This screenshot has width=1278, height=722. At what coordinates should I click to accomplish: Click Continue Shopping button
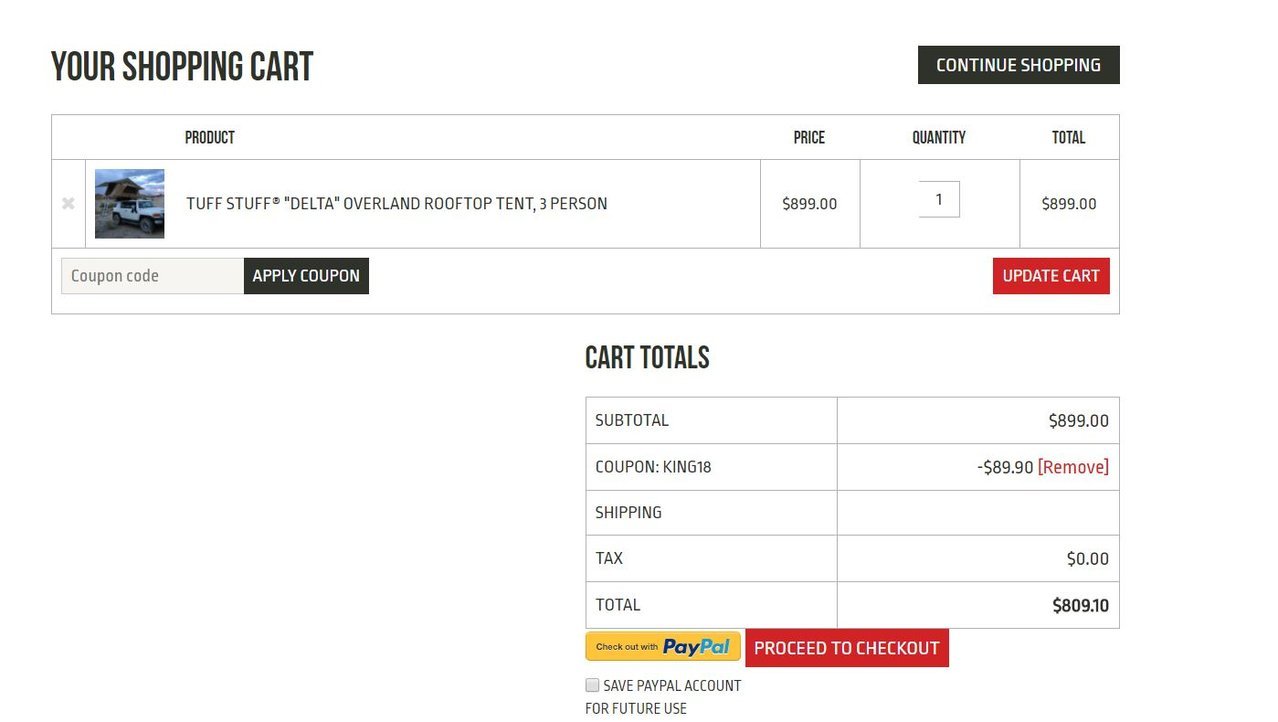[x=1019, y=65]
